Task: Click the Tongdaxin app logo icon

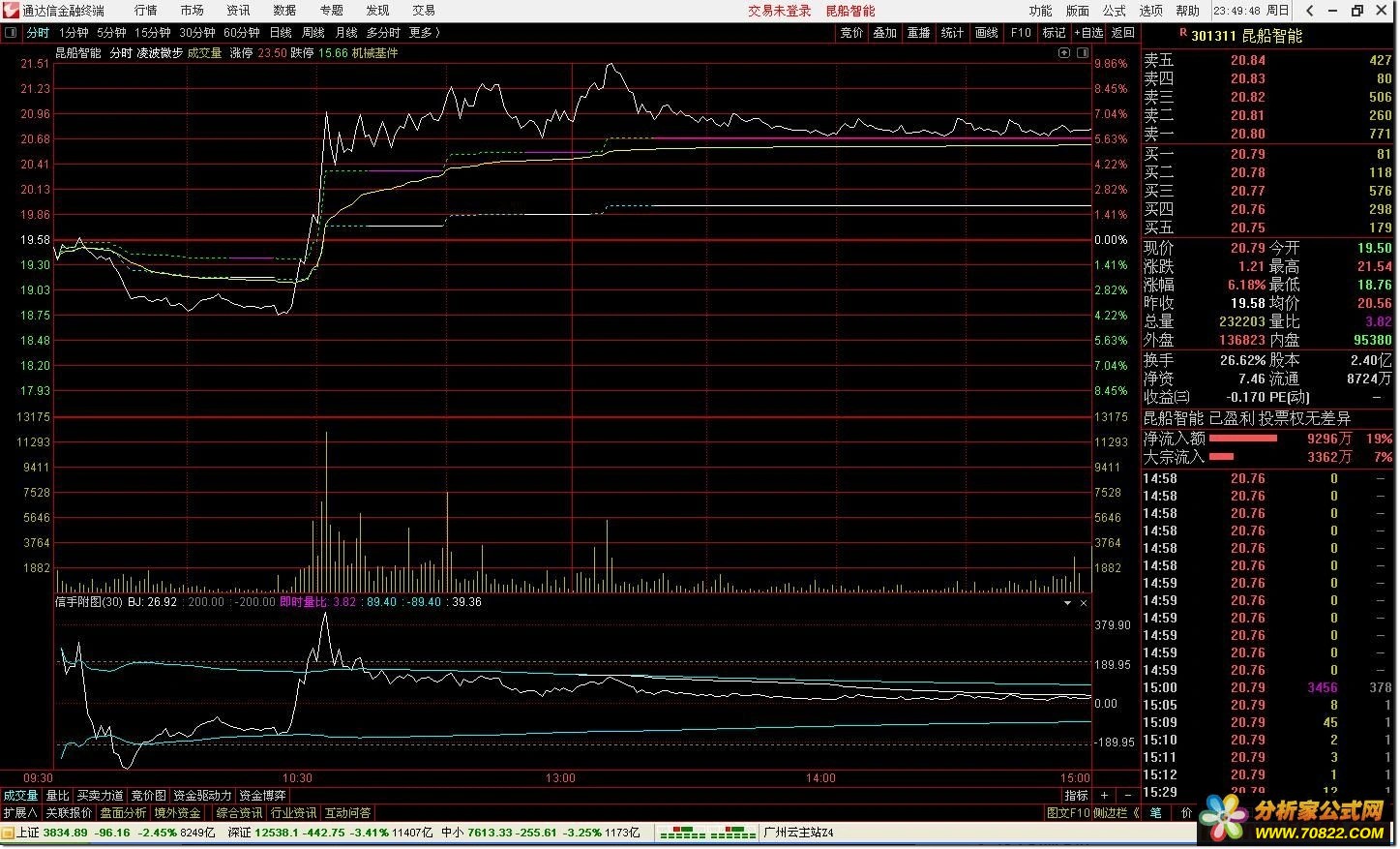Action: click(x=10, y=11)
